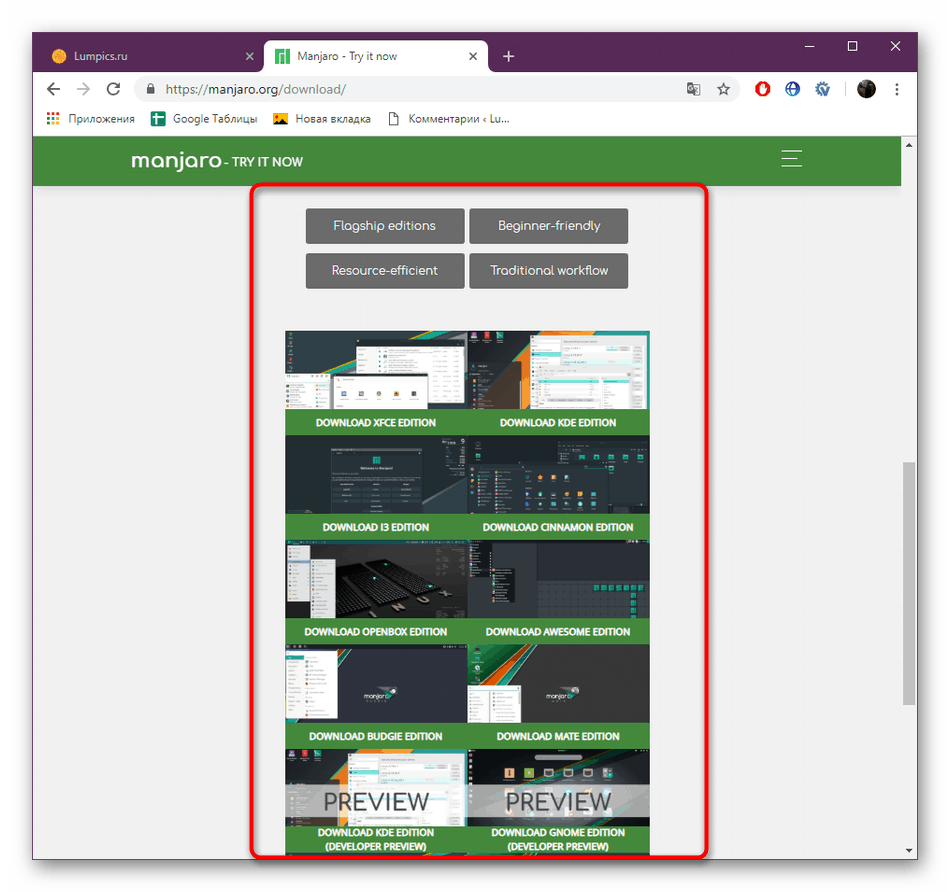Click Download GNOME Edition (Developer Preview)
The width and height of the screenshot is (950, 892).
click(x=558, y=840)
